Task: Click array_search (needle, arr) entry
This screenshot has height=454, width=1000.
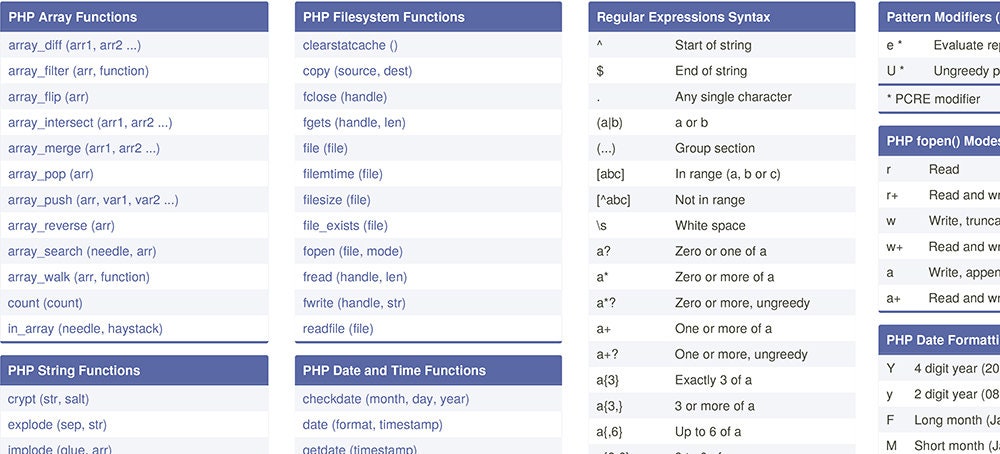Action: click(x=134, y=251)
